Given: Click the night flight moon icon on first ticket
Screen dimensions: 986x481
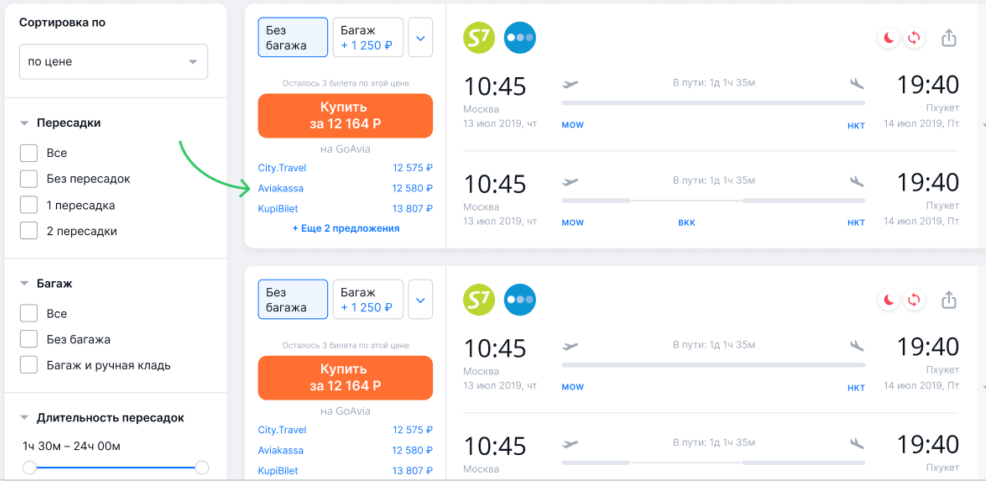Looking at the screenshot, I should tap(887, 38).
